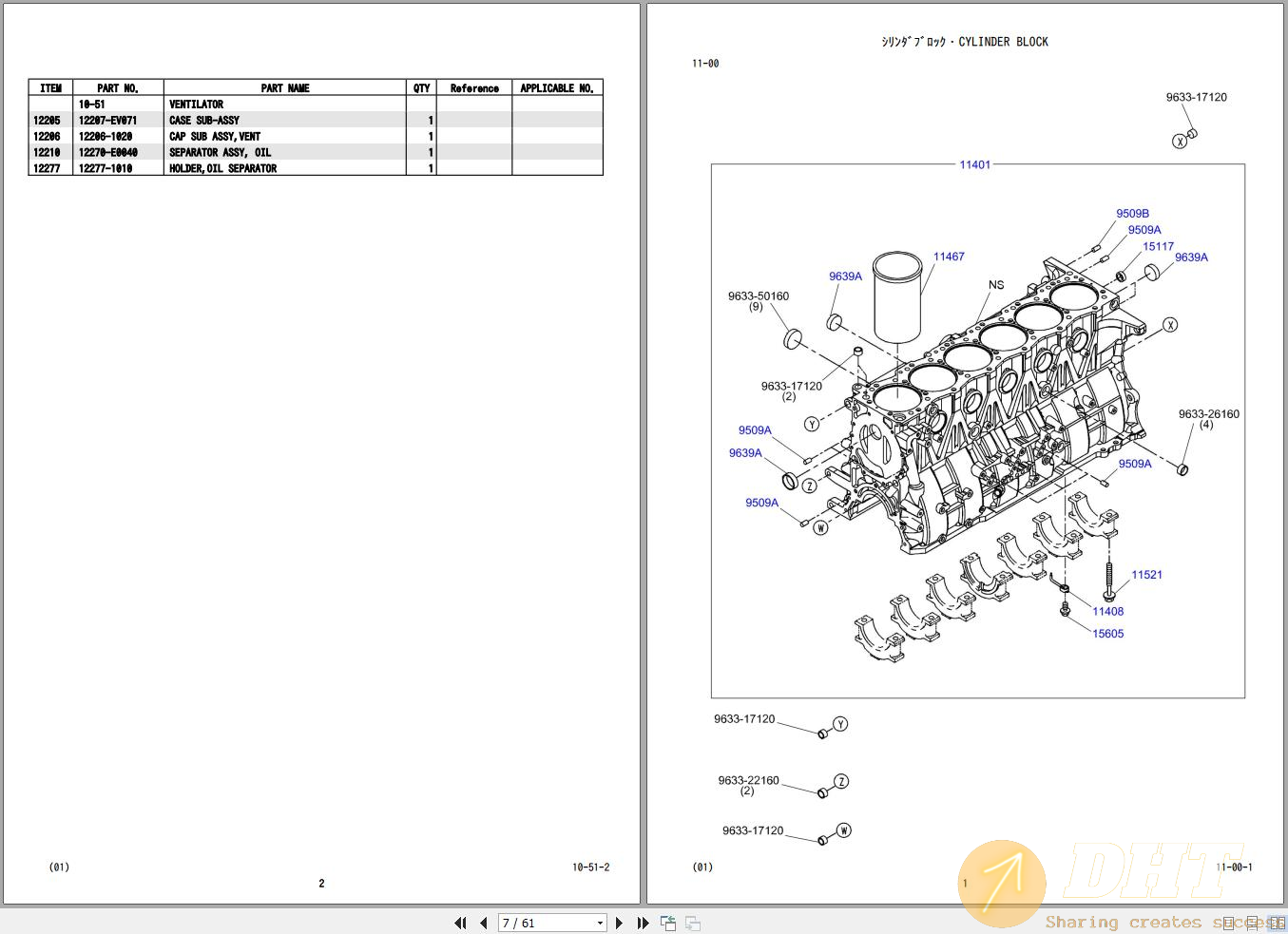Click part label 15117

coord(1159,246)
